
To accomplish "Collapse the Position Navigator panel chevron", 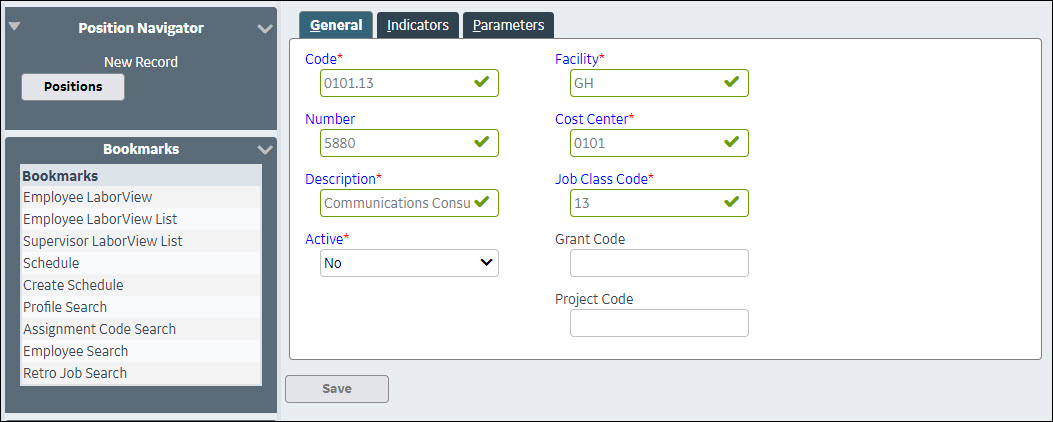I will (x=265, y=29).
